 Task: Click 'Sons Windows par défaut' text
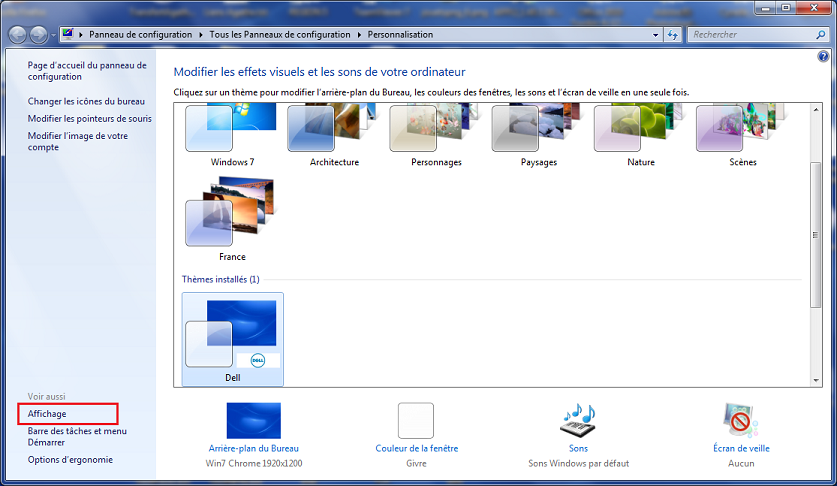pyautogui.click(x=579, y=464)
